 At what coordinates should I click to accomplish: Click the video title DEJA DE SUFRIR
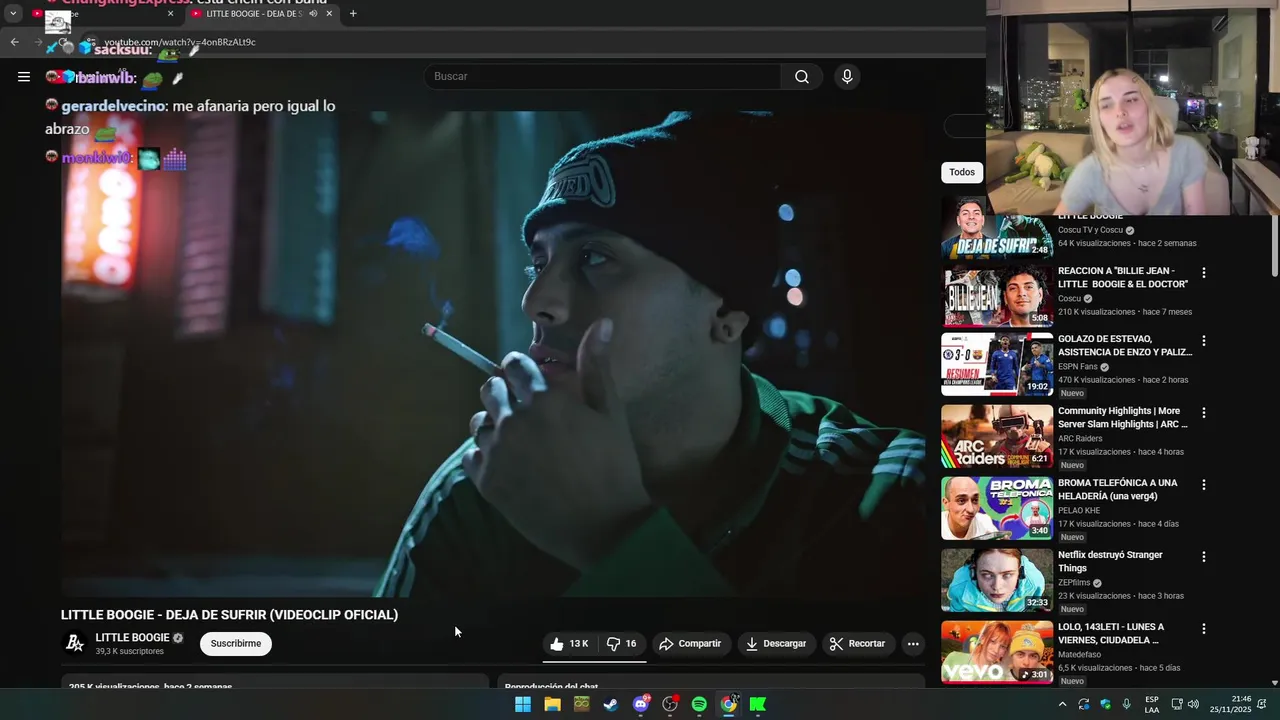(x=229, y=615)
